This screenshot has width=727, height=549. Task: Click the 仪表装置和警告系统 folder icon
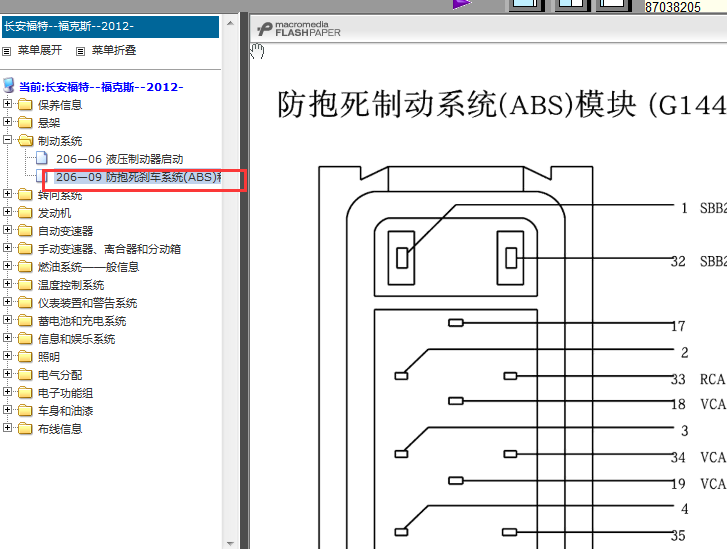(x=25, y=302)
